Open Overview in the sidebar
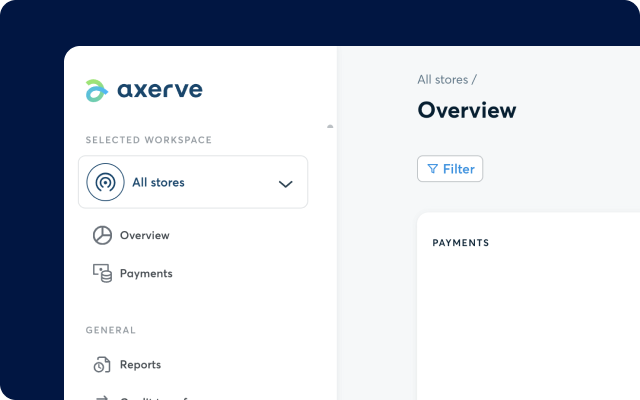This screenshot has width=640, height=400. 144,236
